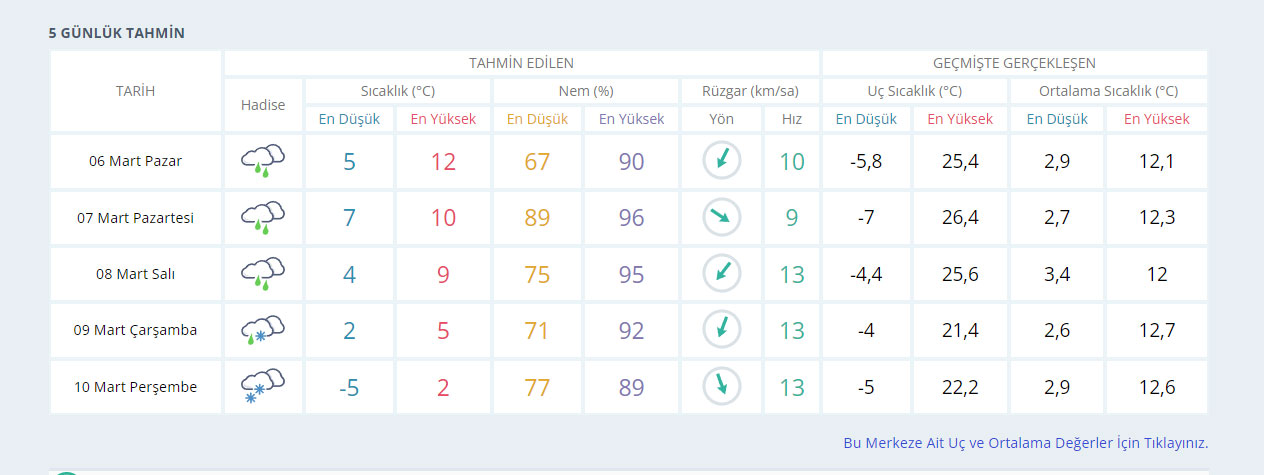This screenshot has height=475, width=1264.
Task: Click the Hadise column header
Action: pos(263,105)
